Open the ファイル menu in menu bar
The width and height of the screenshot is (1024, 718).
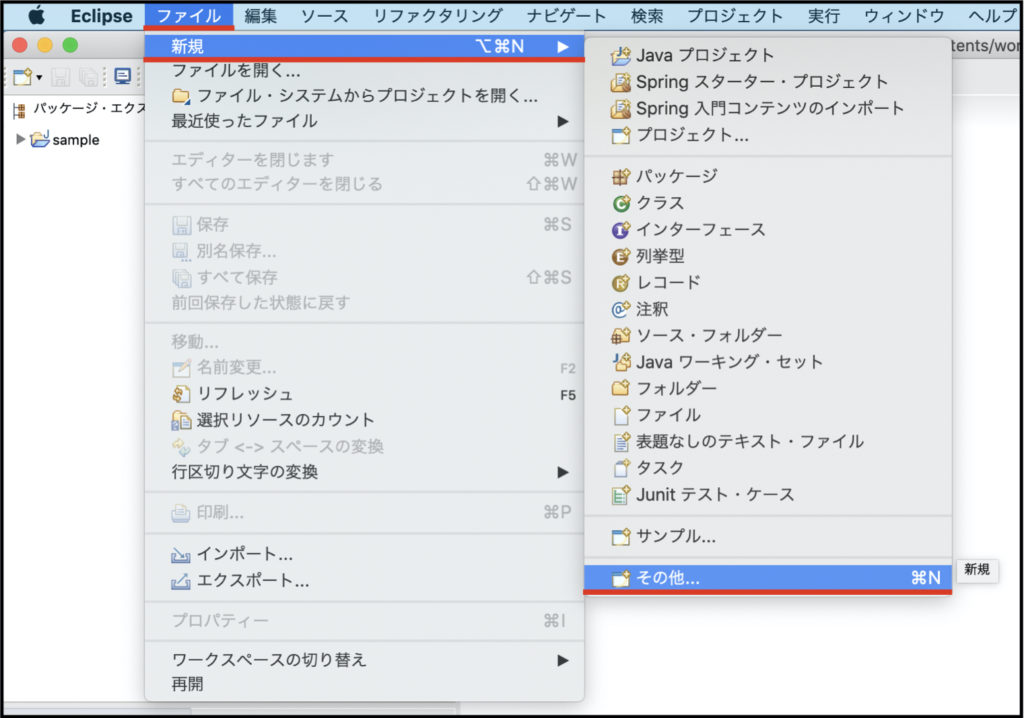click(x=189, y=16)
